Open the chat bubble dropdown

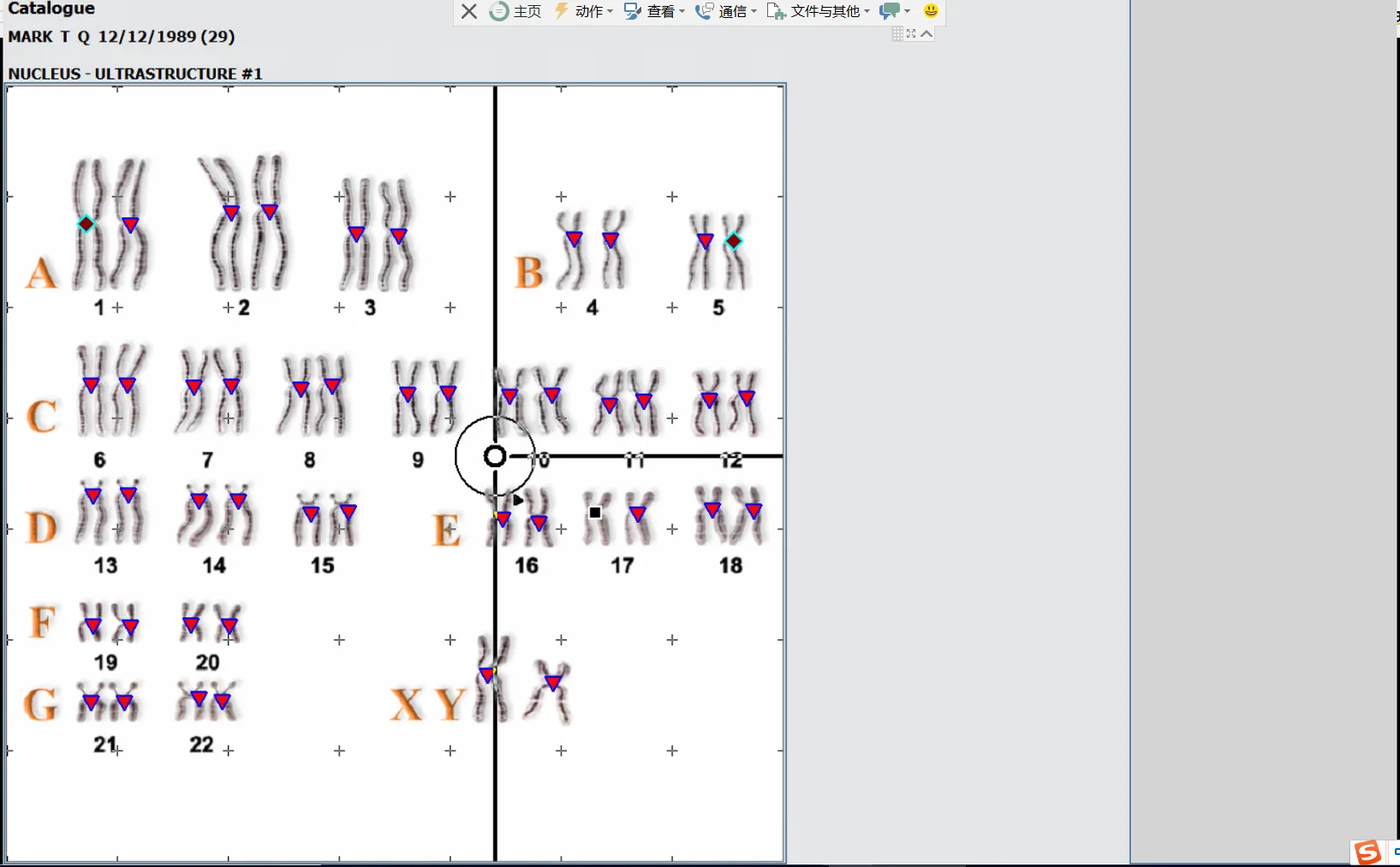tap(895, 11)
